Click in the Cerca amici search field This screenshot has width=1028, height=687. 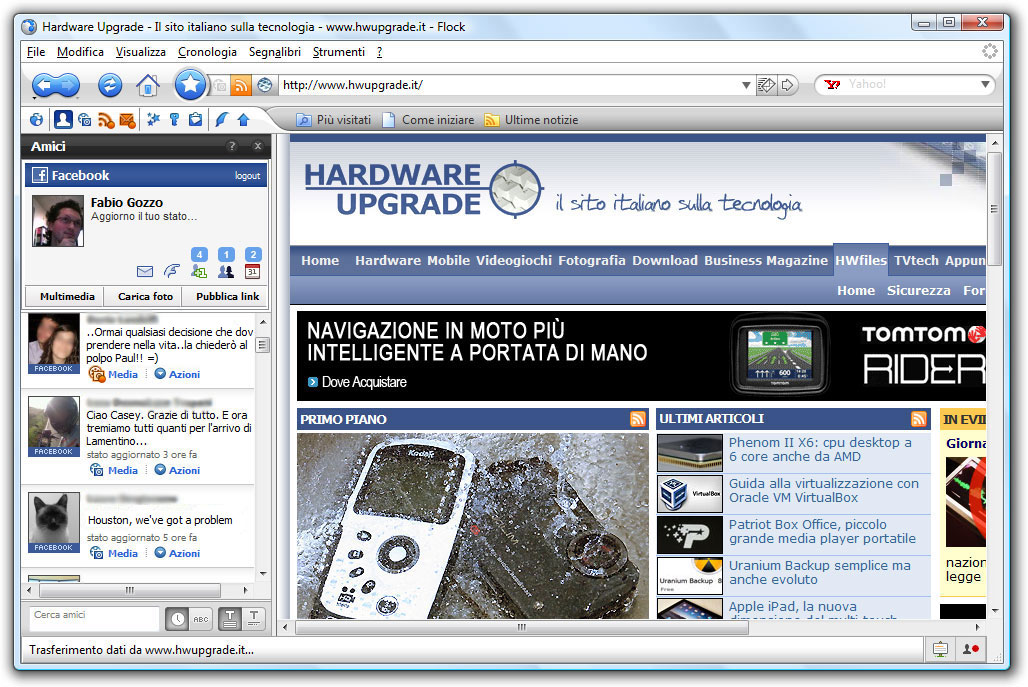(x=94, y=618)
